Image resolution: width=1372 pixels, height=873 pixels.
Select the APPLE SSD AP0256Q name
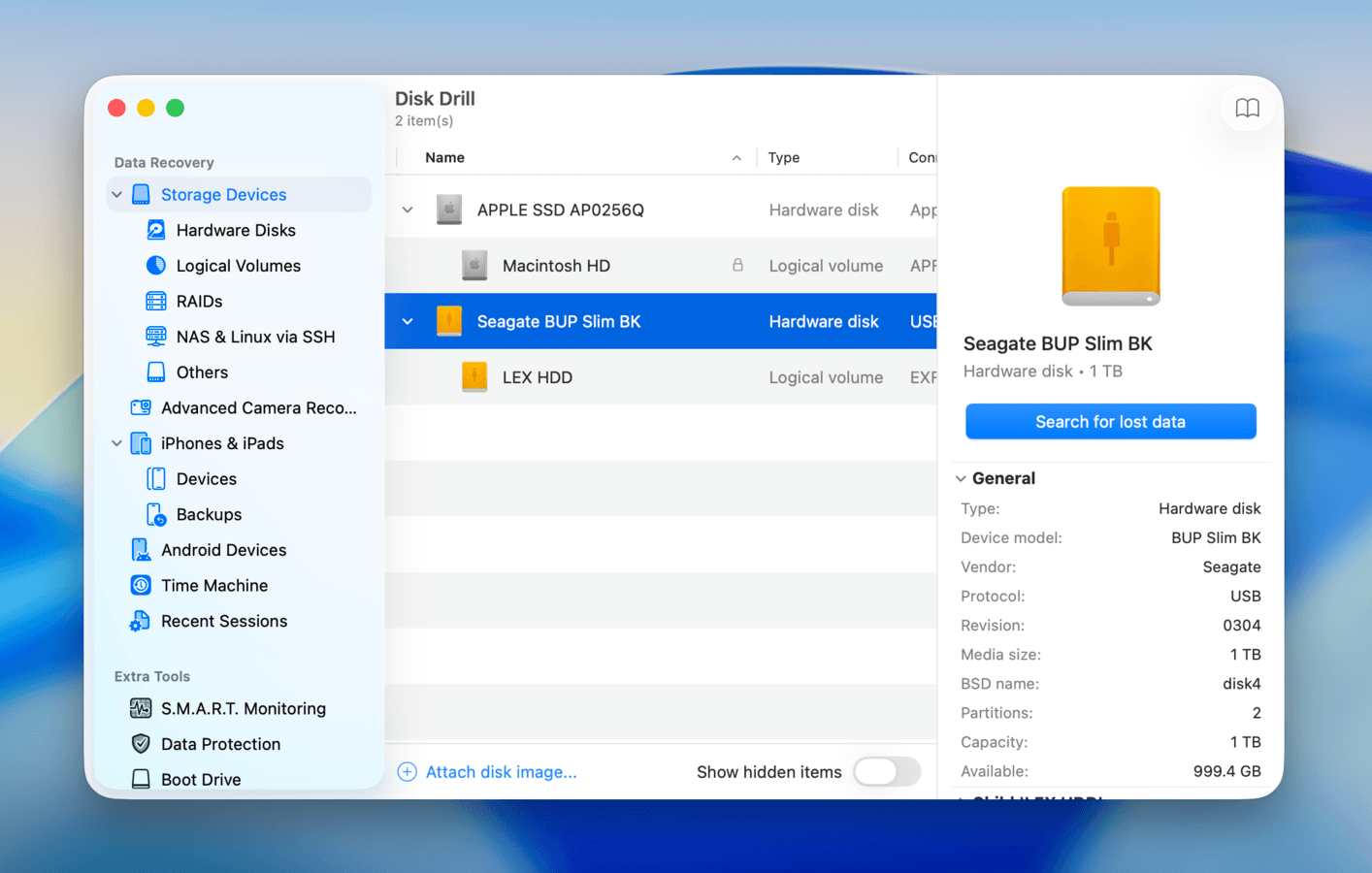click(x=561, y=210)
